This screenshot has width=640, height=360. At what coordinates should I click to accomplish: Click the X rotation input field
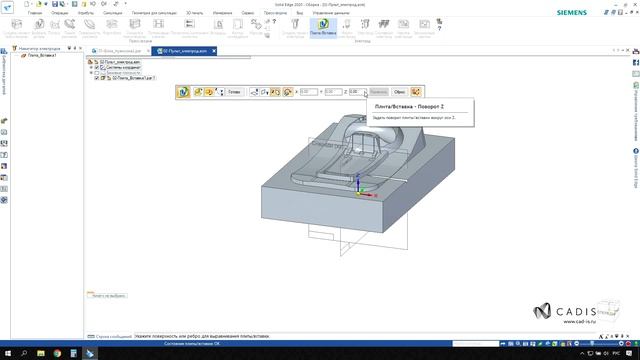click(x=309, y=92)
